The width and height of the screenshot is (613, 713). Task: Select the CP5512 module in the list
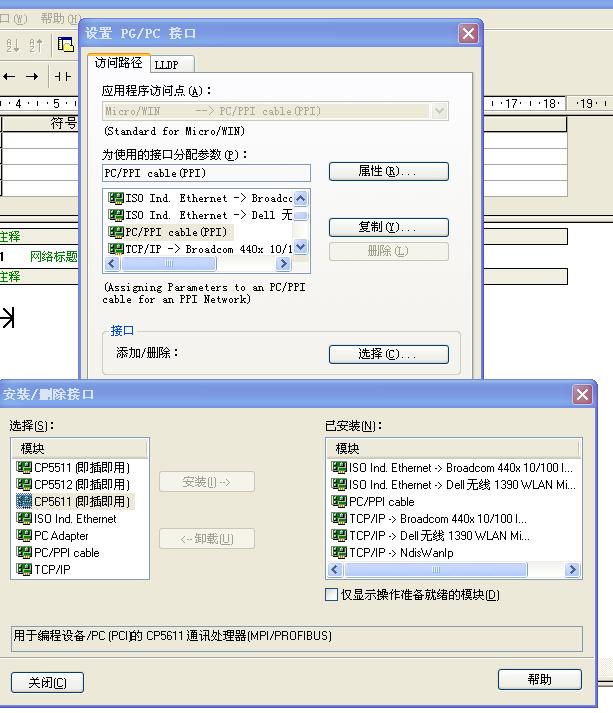click(x=81, y=485)
